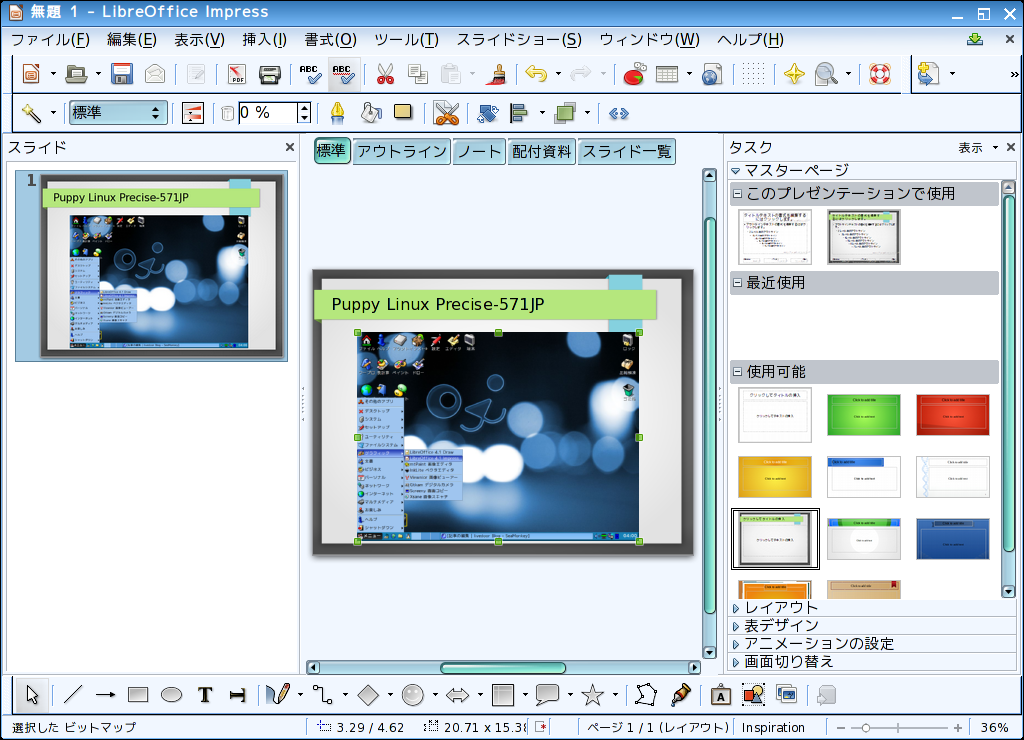Viewport: 1024px width, 740px height.
Task: Toggle the Shadow icon on picture toolbar
Action: (403, 112)
